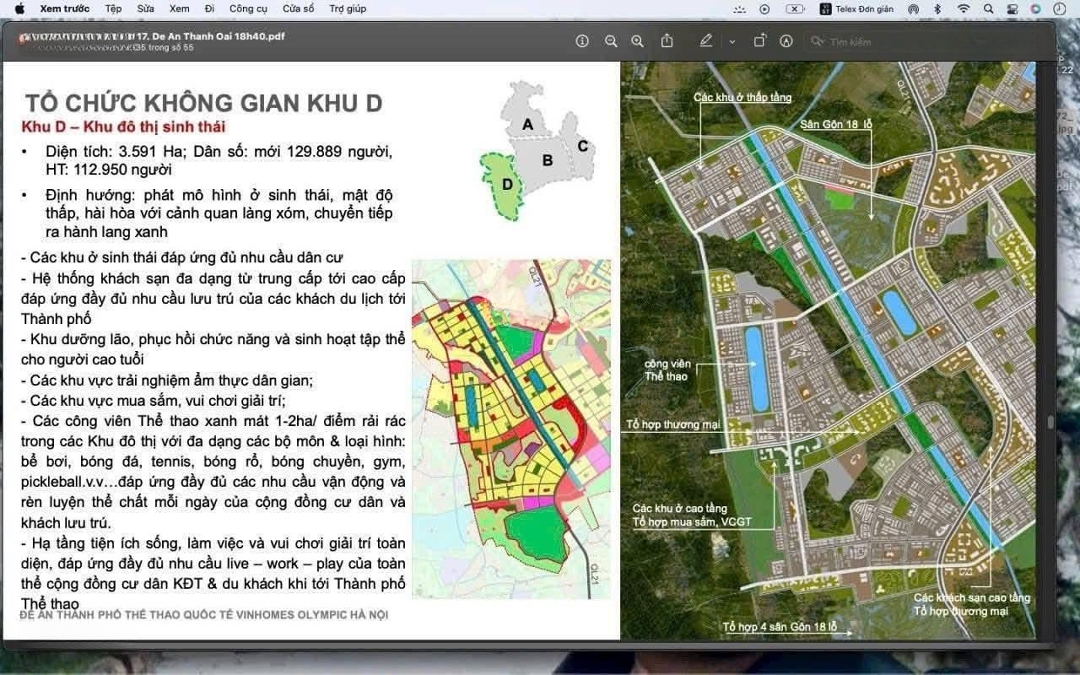The image size is (1080, 675).
Task: Click the Bluetooth status icon
Action: click(938, 8)
